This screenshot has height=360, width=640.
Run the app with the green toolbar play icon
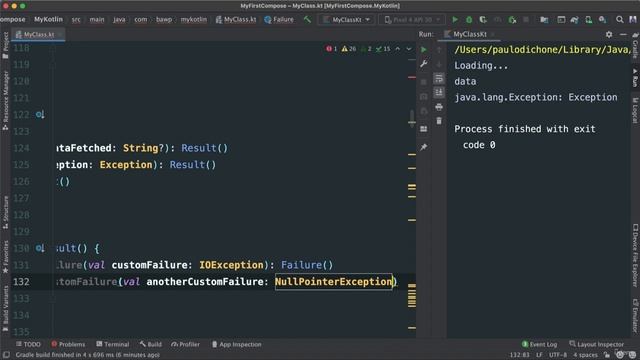455,19
